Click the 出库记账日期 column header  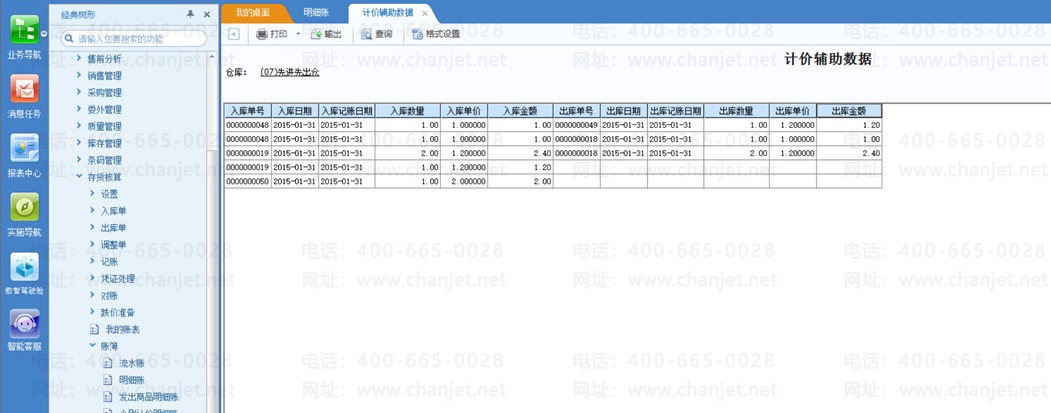coord(675,111)
